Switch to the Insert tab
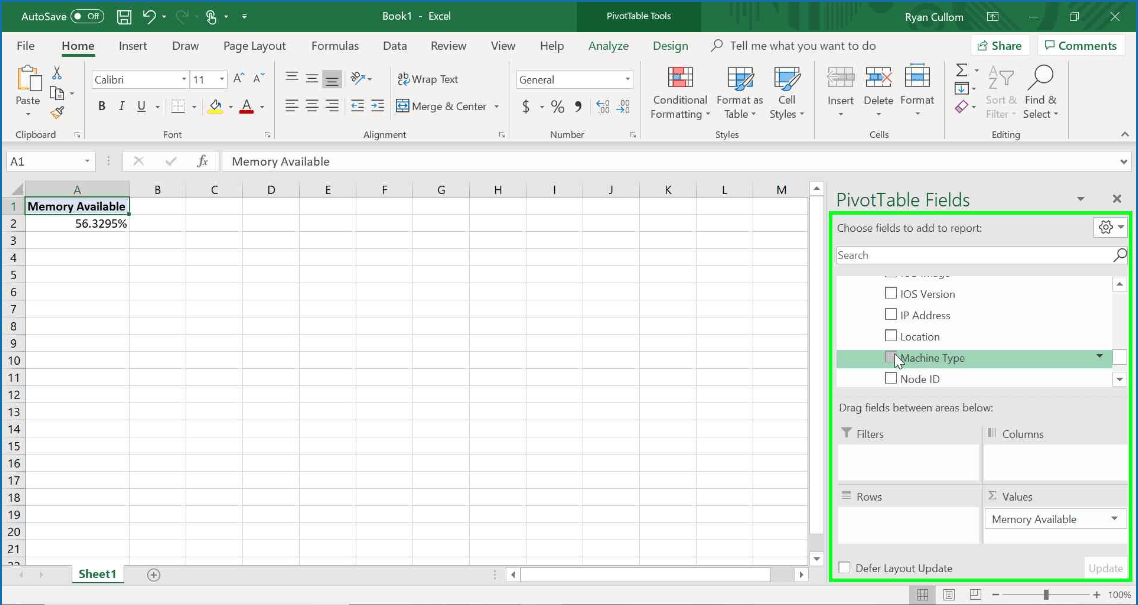Screen dimensions: 1138x605 133,46
